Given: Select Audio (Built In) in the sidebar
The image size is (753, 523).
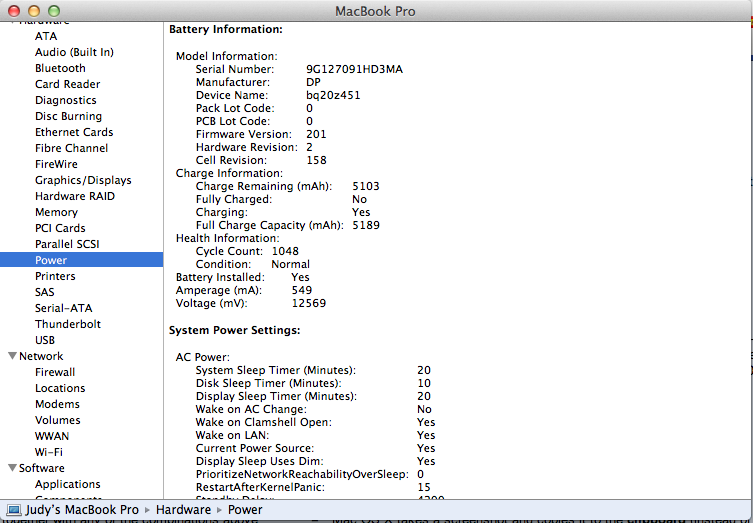Looking at the screenshot, I should [x=74, y=52].
